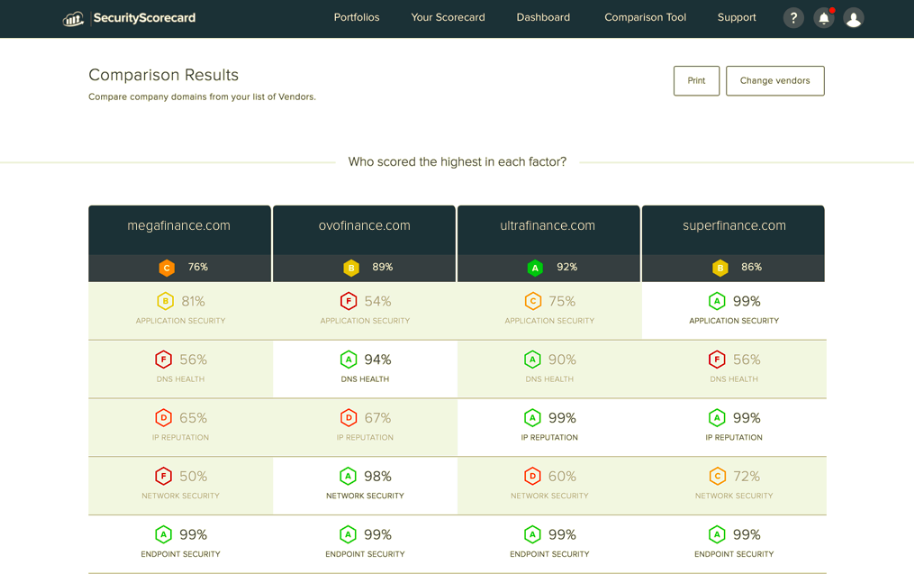Open the help question mark icon
The width and height of the screenshot is (914, 581).
pyautogui.click(x=793, y=18)
